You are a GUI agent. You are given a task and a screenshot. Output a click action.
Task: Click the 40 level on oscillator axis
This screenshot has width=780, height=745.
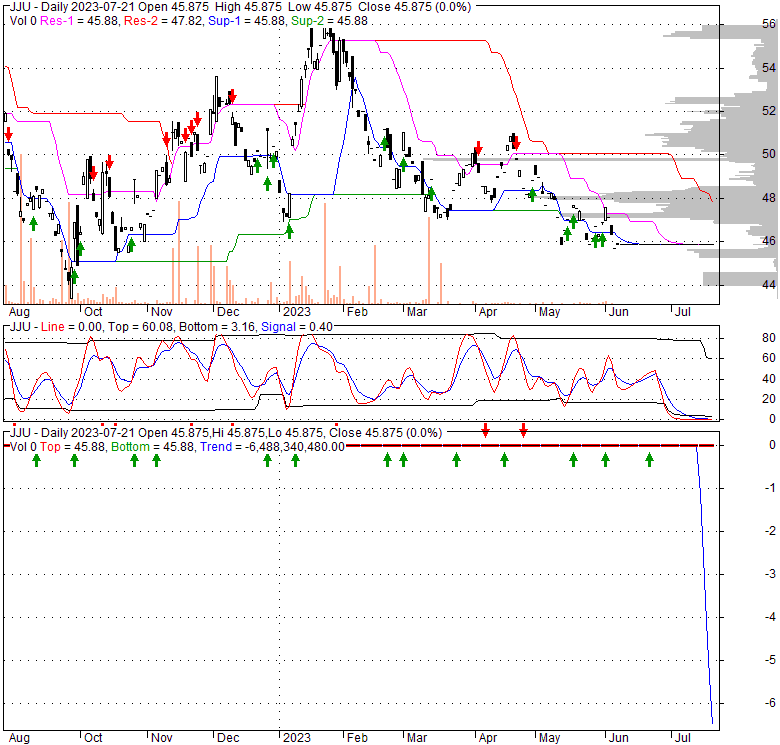tap(769, 378)
